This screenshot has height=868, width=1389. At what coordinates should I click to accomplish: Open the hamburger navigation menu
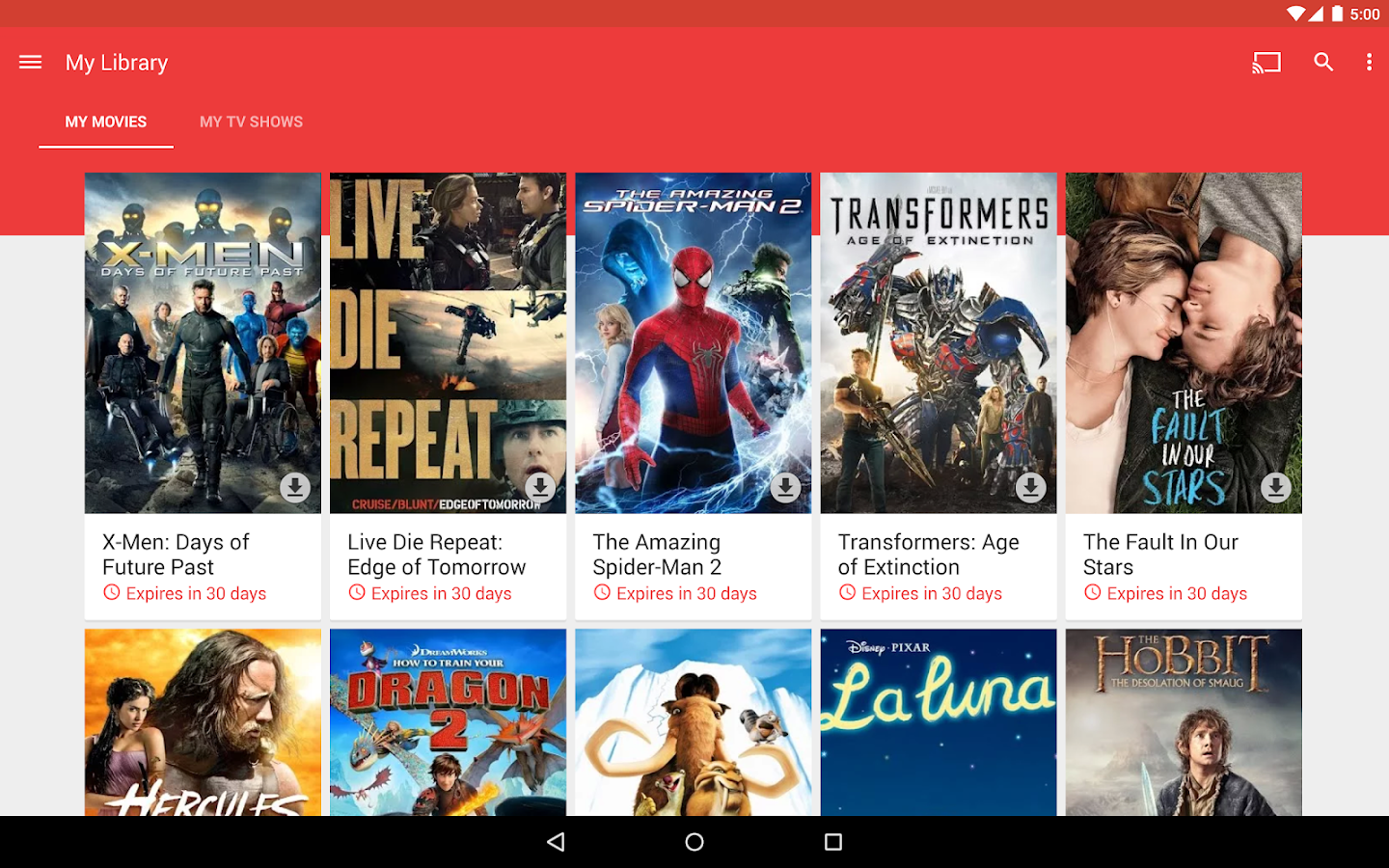[30, 63]
